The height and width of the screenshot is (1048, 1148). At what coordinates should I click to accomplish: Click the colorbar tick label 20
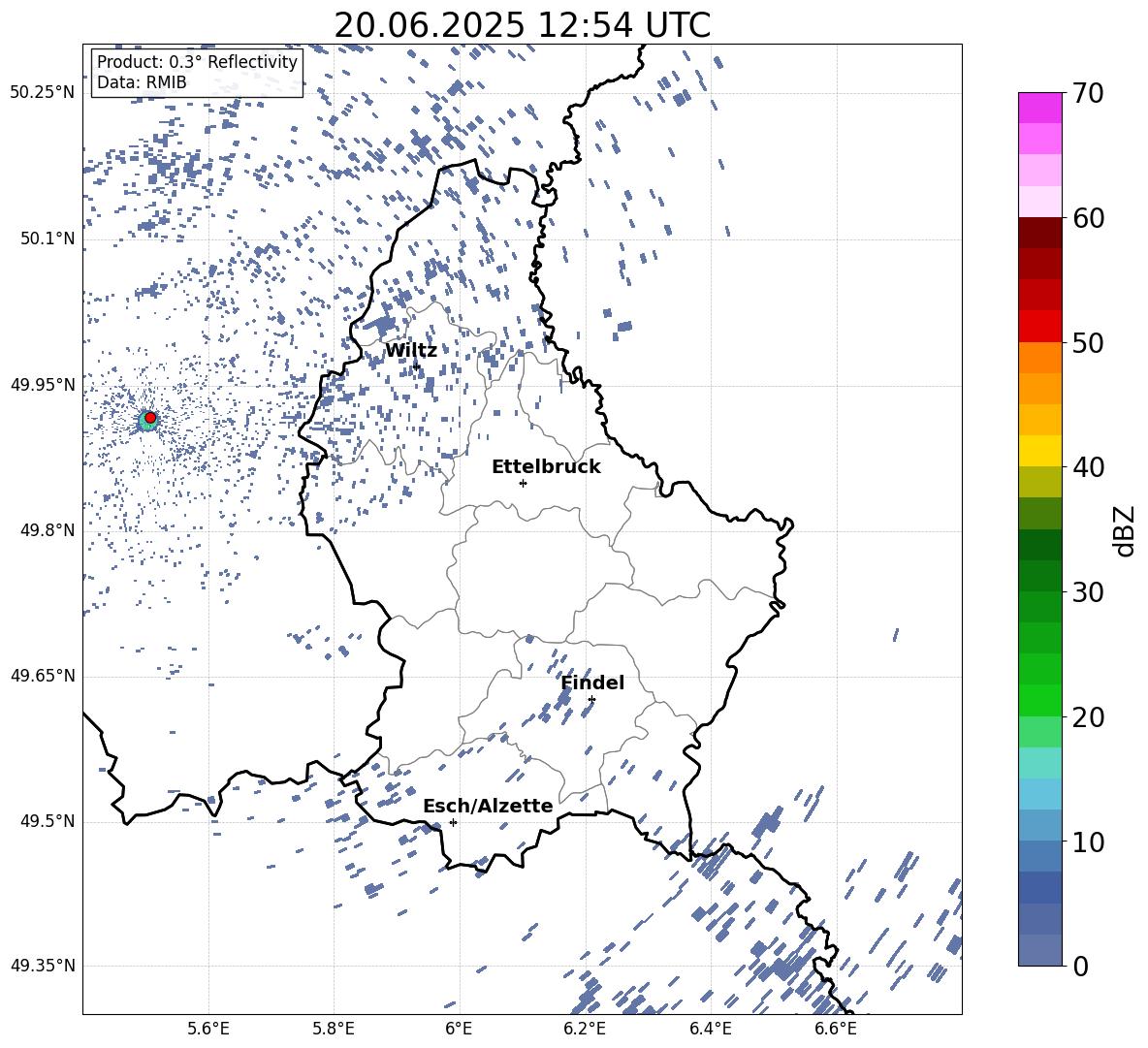tap(1088, 716)
